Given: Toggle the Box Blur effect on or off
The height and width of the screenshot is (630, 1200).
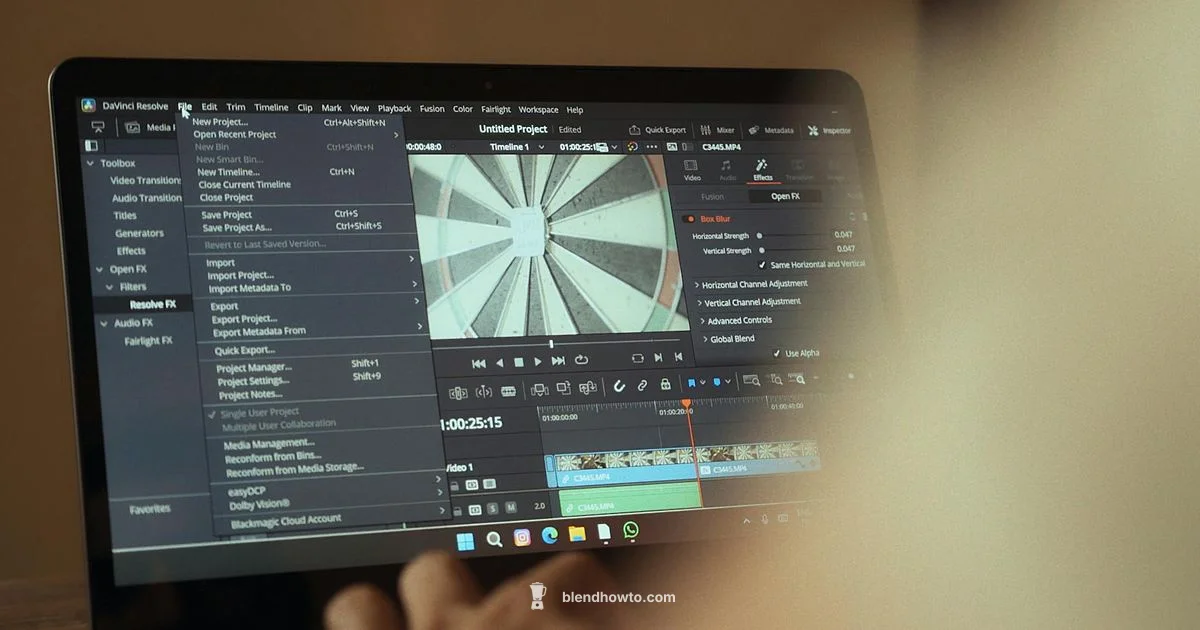Looking at the screenshot, I should tap(689, 218).
